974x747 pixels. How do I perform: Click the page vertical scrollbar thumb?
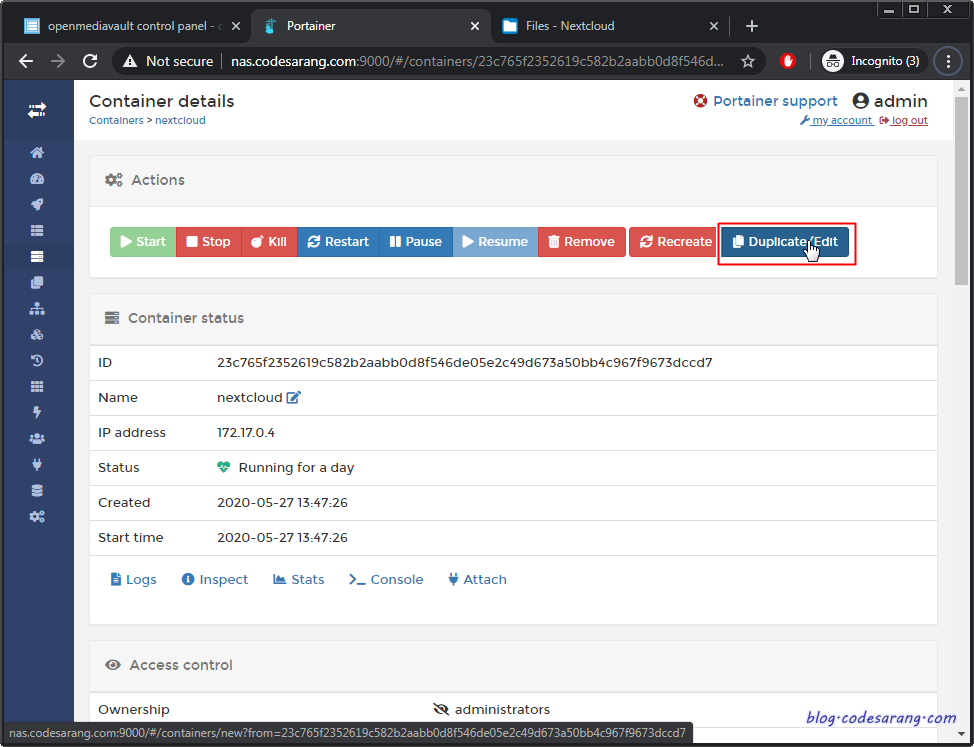[962, 191]
